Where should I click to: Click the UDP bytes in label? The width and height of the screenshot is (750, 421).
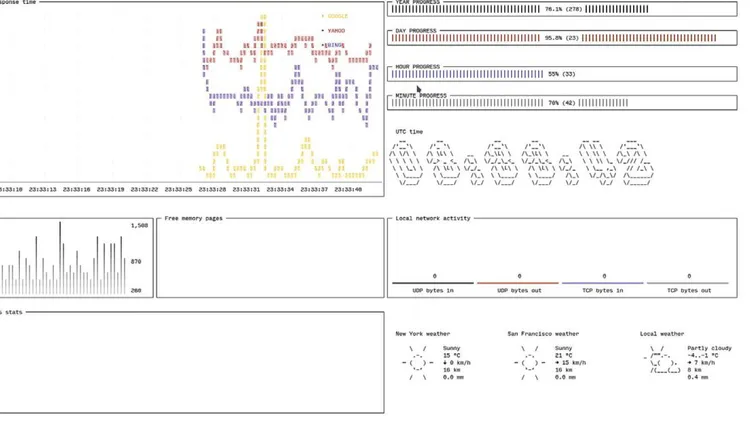click(433, 290)
